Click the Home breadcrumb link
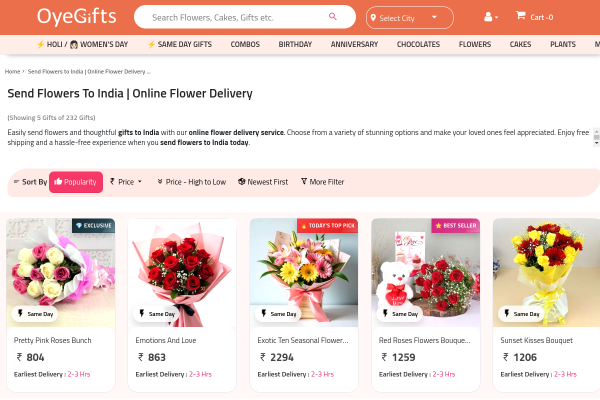600x400 pixels. [x=13, y=72]
